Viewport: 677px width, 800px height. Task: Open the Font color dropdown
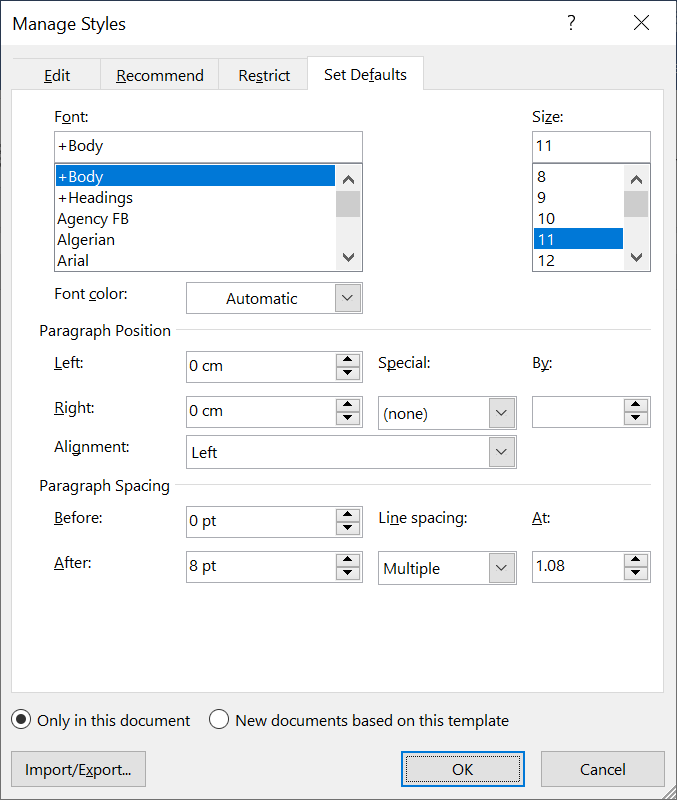click(274, 298)
